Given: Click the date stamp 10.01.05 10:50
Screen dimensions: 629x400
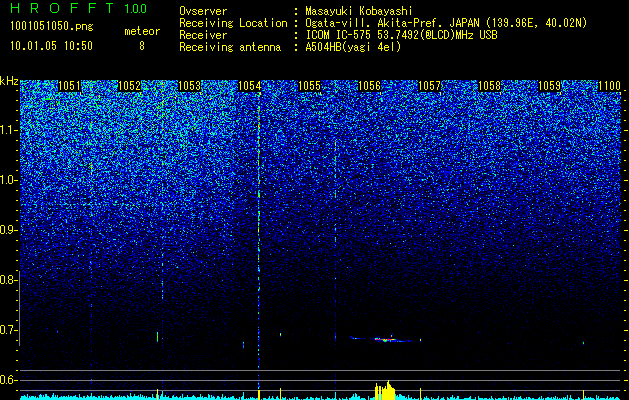Looking at the screenshot, I should click(51, 46).
